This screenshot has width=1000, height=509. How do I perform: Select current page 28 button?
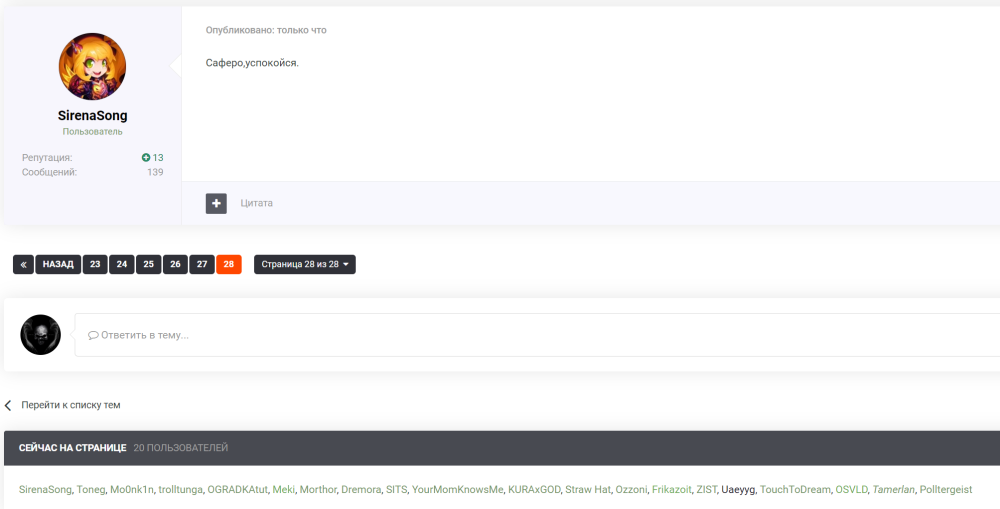pos(229,265)
